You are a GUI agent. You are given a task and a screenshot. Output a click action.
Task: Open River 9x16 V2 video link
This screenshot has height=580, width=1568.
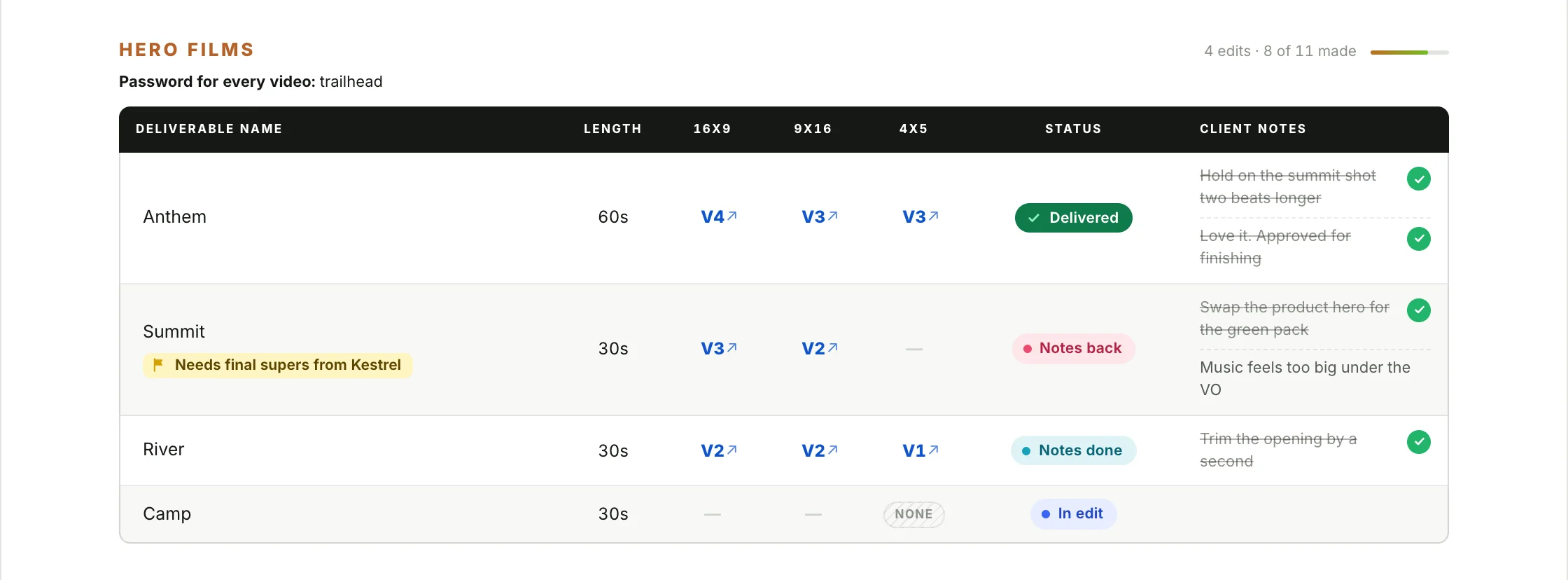(x=820, y=451)
